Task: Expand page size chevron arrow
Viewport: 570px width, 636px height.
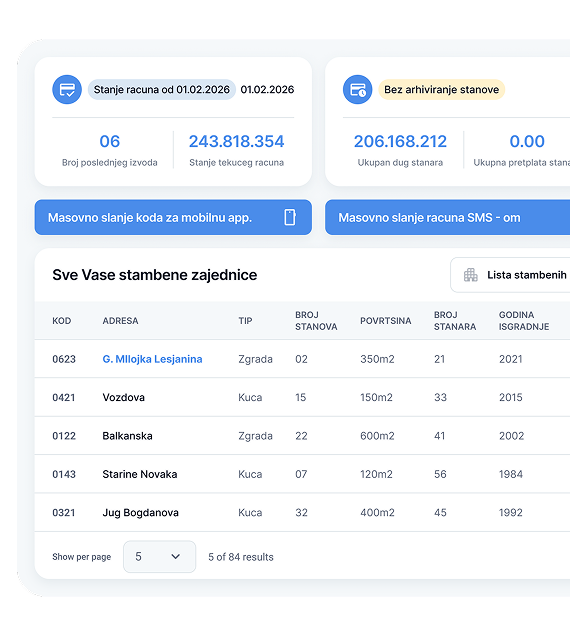Action: pos(175,556)
